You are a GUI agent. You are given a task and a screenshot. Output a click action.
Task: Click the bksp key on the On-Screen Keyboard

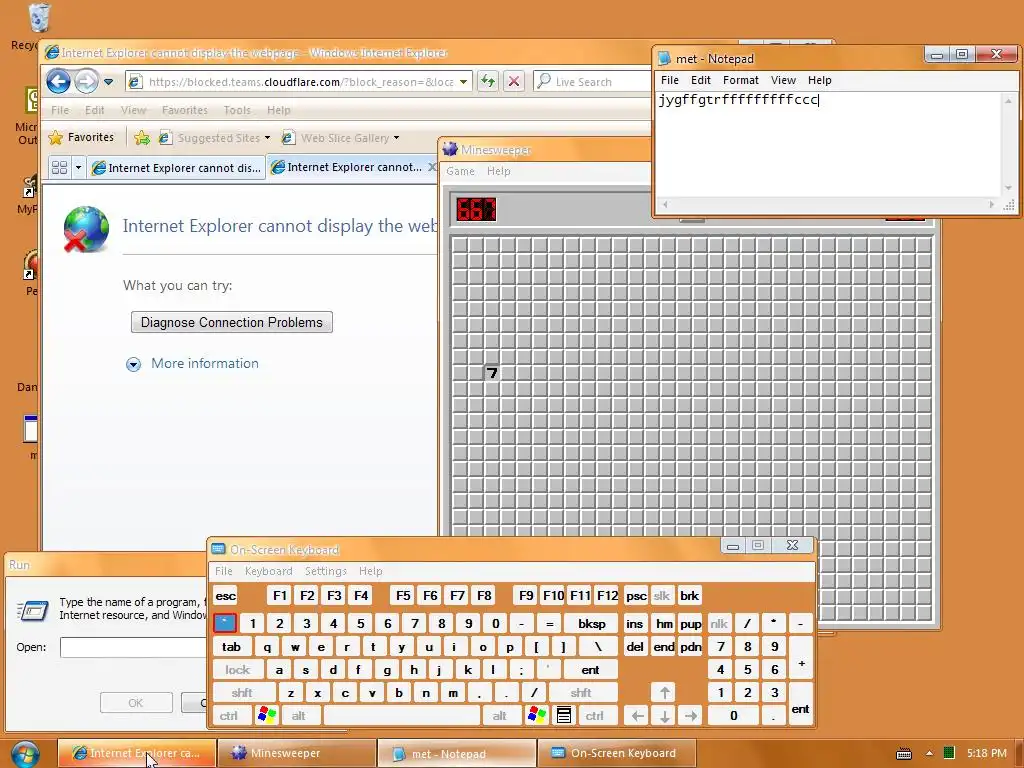coord(591,624)
